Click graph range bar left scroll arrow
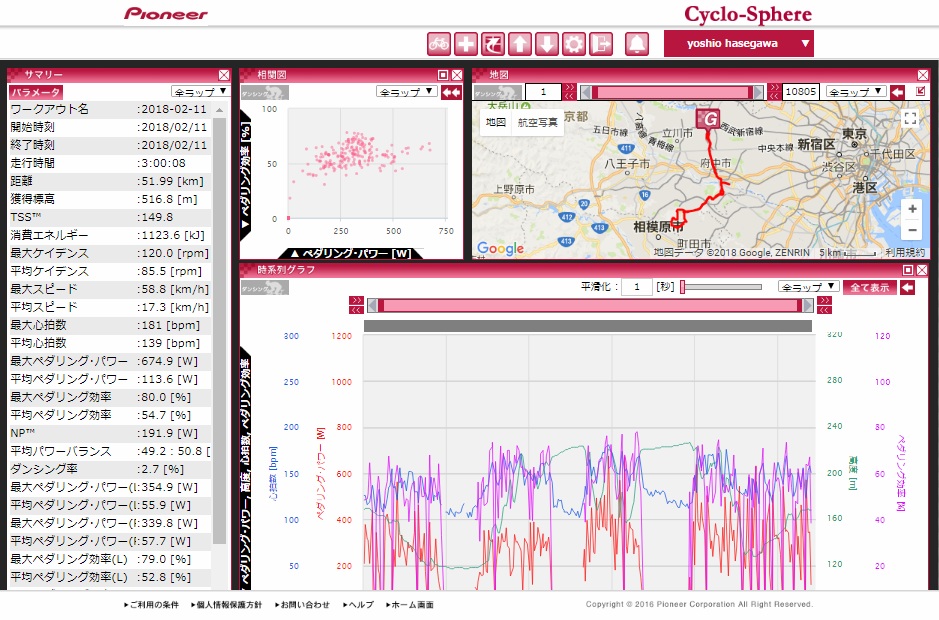Viewport: 939px width, 620px height. (372, 306)
